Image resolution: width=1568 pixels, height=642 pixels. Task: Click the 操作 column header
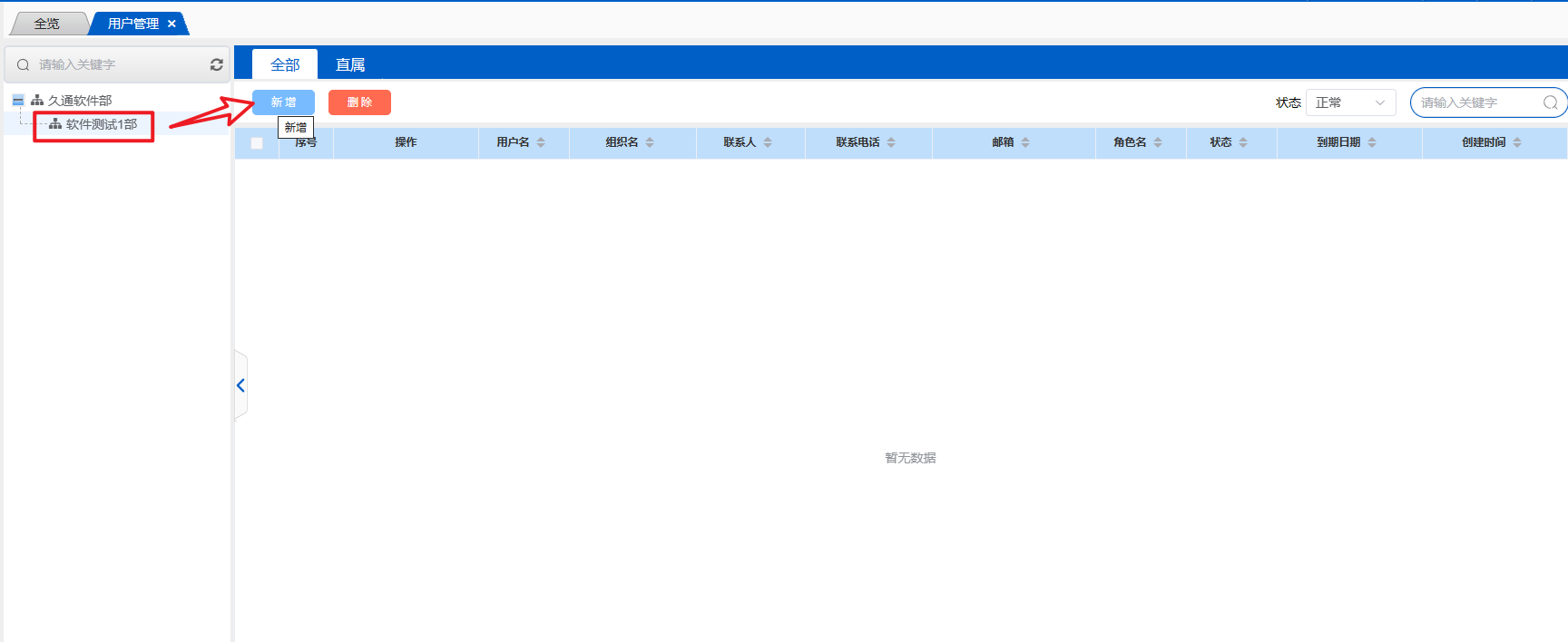[406, 142]
